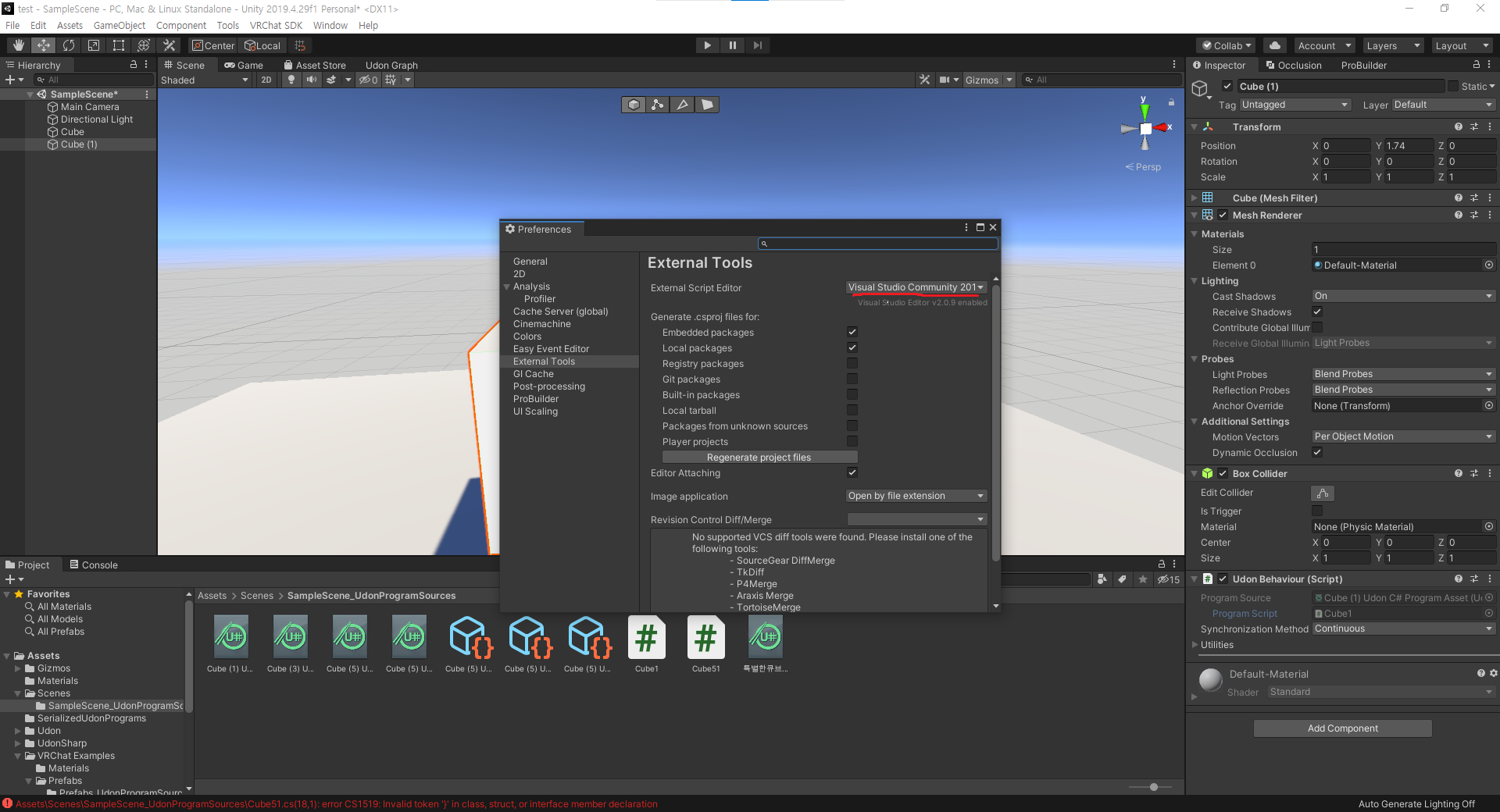Switch to the Console tab

coord(94,564)
